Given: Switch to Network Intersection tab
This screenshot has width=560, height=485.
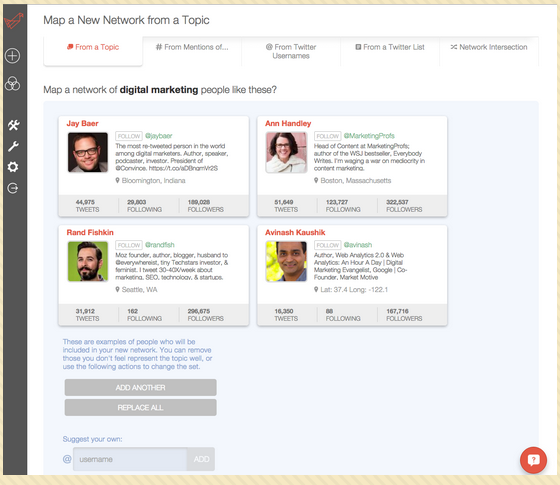Looking at the screenshot, I should [x=489, y=51].
